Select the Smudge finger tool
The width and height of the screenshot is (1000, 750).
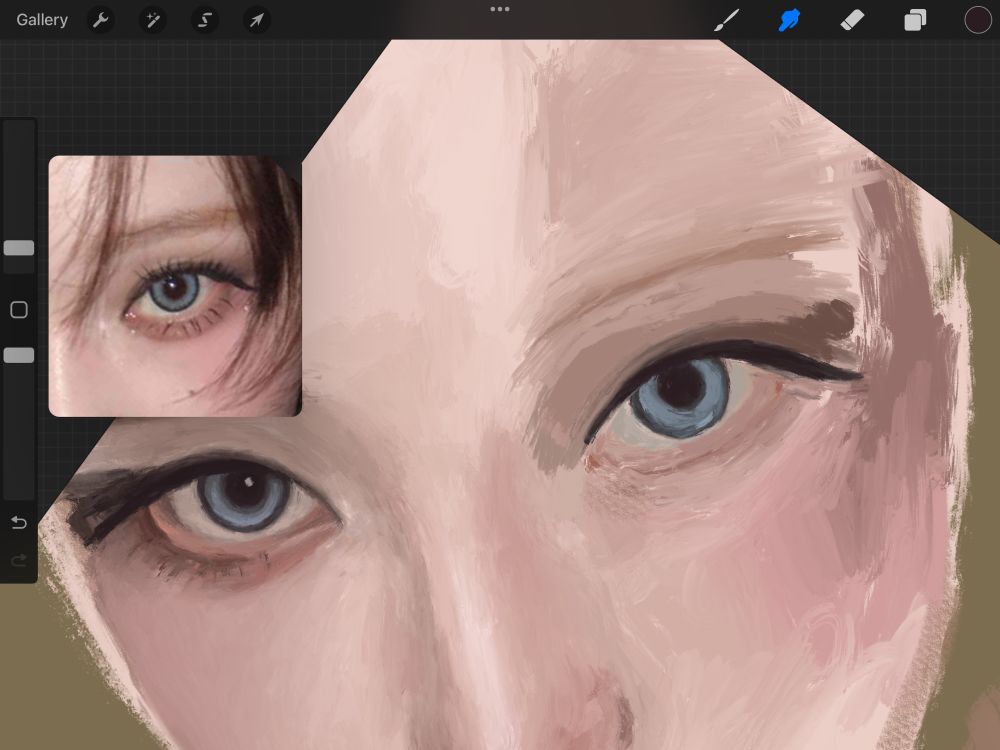(789, 20)
